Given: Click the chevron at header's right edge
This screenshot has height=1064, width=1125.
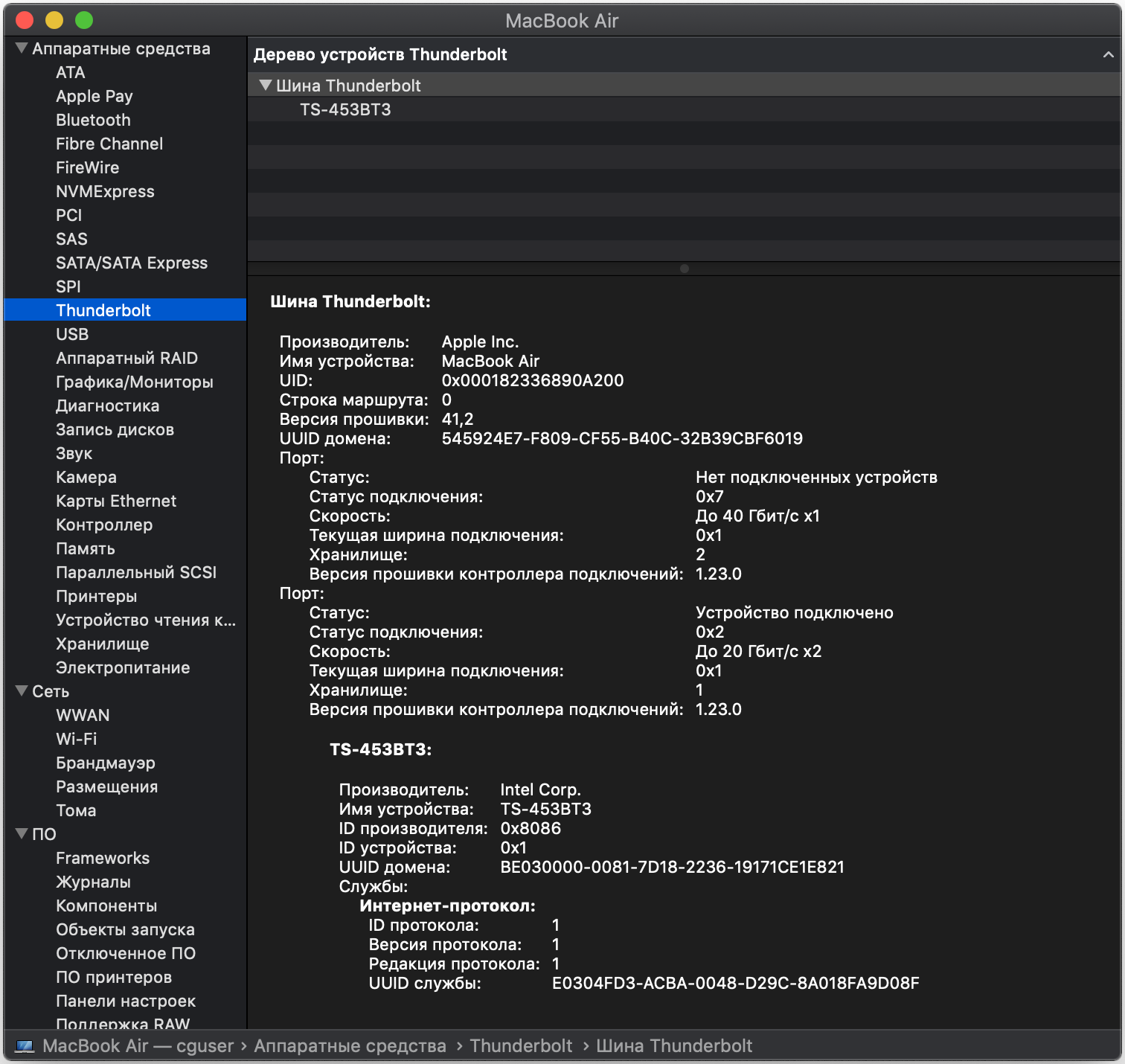Looking at the screenshot, I should click(1108, 55).
